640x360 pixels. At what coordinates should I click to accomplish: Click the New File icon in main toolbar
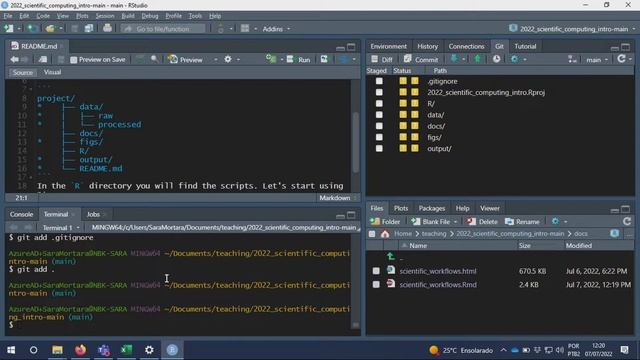click(x=9, y=29)
